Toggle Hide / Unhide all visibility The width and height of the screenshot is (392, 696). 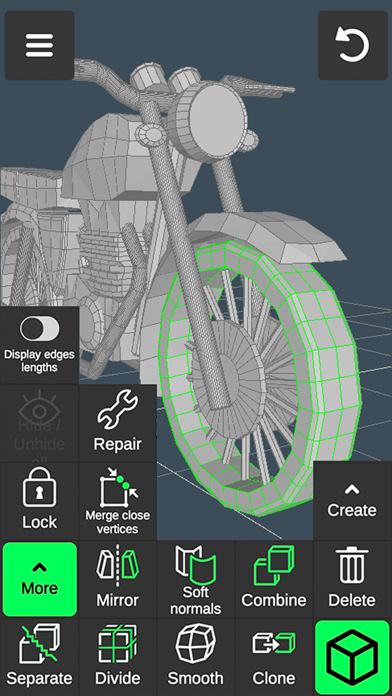point(40,423)
